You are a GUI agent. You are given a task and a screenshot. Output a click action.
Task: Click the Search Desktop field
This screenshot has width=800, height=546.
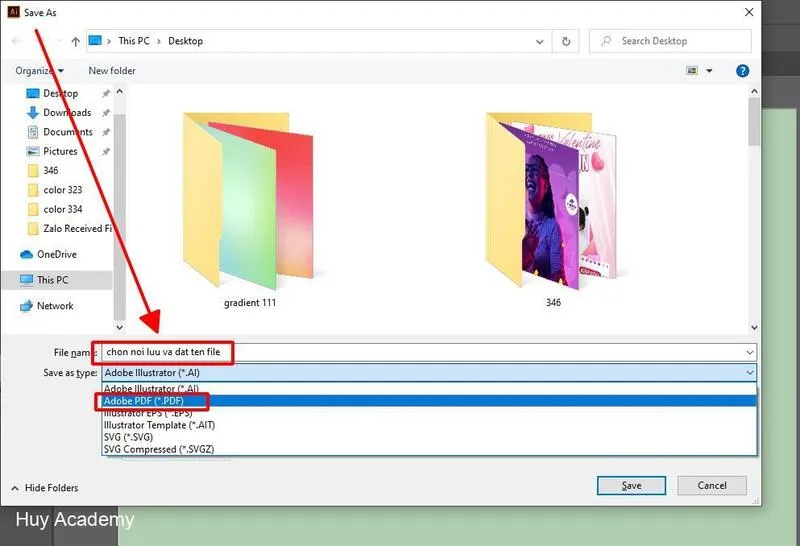point(670,41)
